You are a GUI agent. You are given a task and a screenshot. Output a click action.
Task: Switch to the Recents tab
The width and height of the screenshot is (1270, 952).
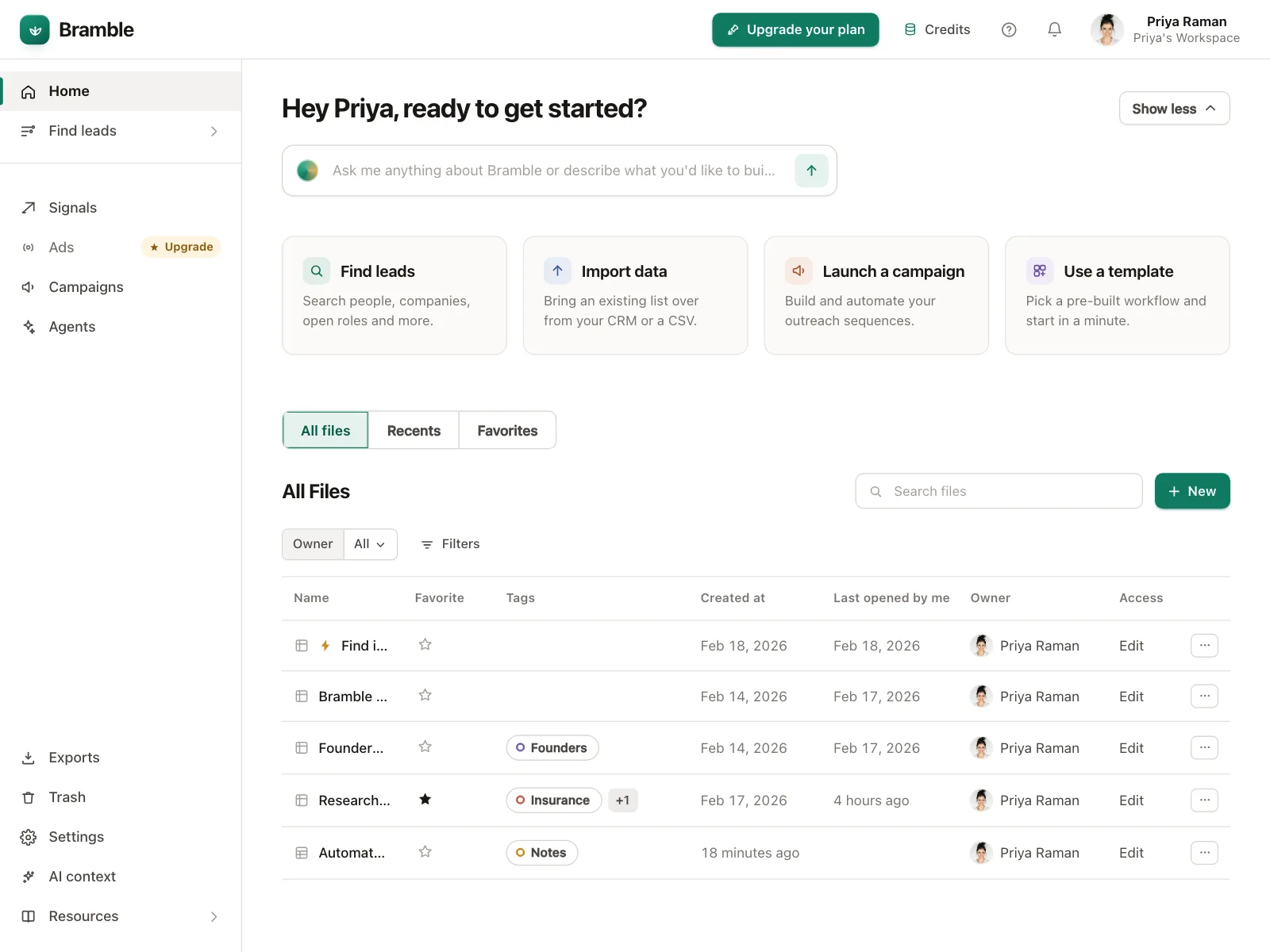pyautogui.click(x=414, y=431)
